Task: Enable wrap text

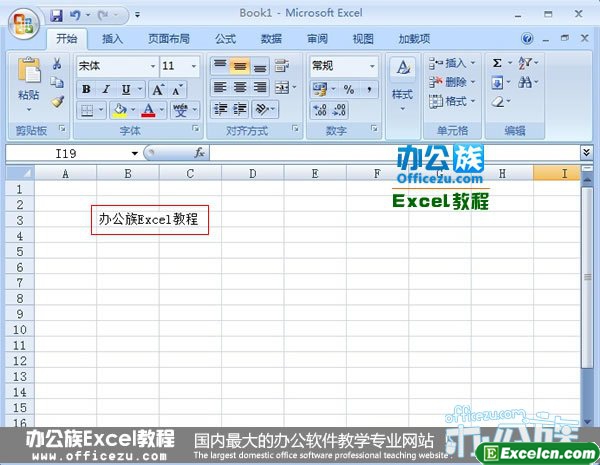Action: point(282,66)
